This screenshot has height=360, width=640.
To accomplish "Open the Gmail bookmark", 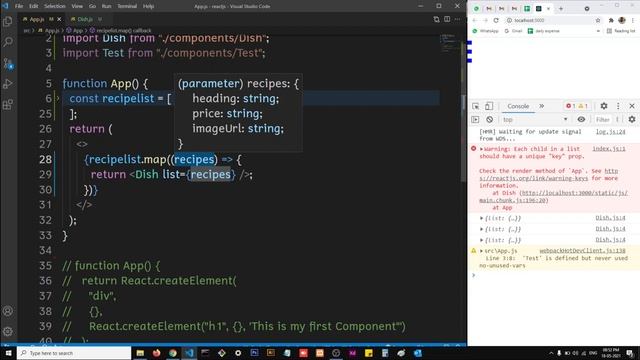I will (513, 31).
